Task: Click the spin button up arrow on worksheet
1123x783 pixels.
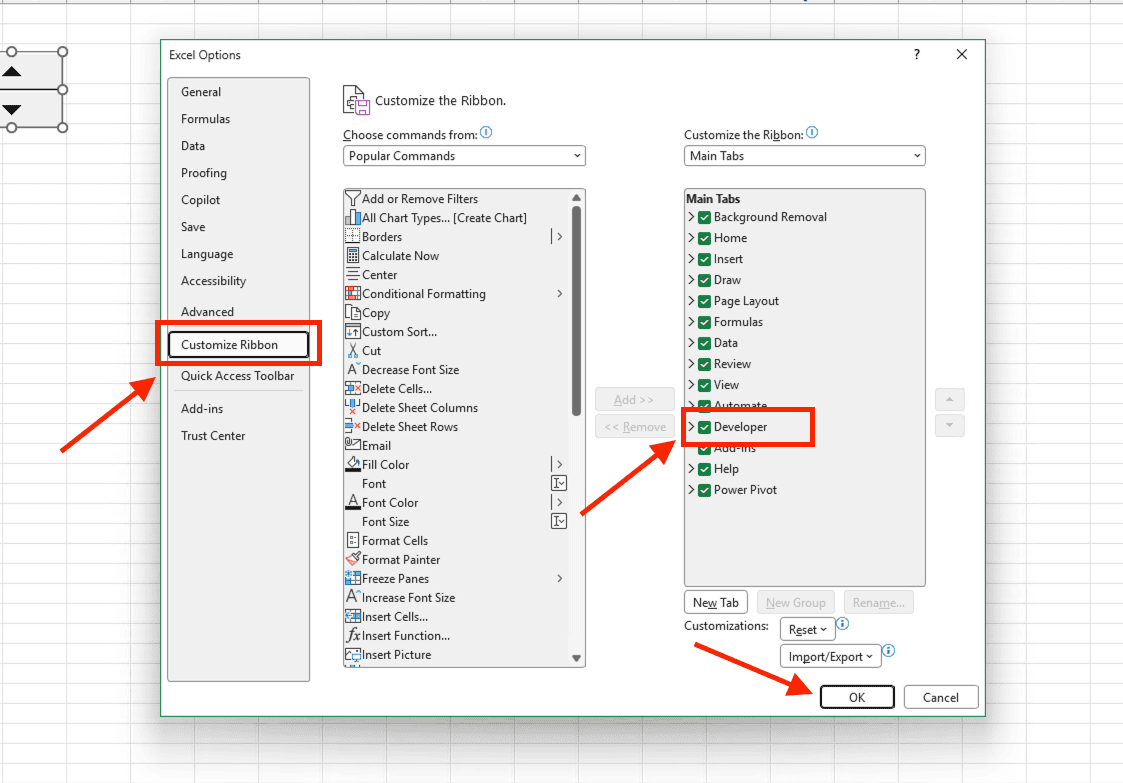Action: pyautogui.click(x=12, y=71)
